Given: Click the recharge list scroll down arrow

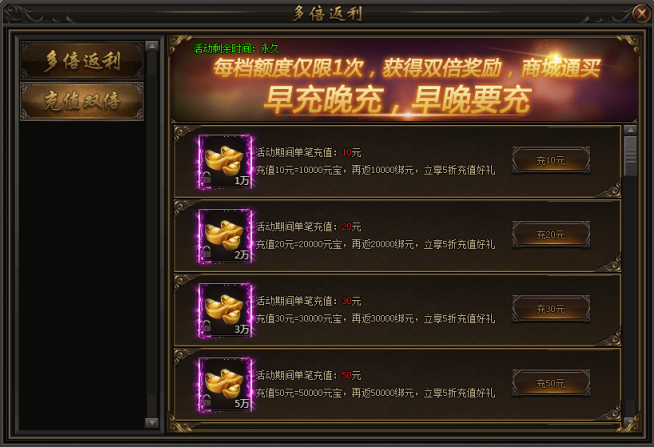Looking at the screenshot, I should [630, 421].
